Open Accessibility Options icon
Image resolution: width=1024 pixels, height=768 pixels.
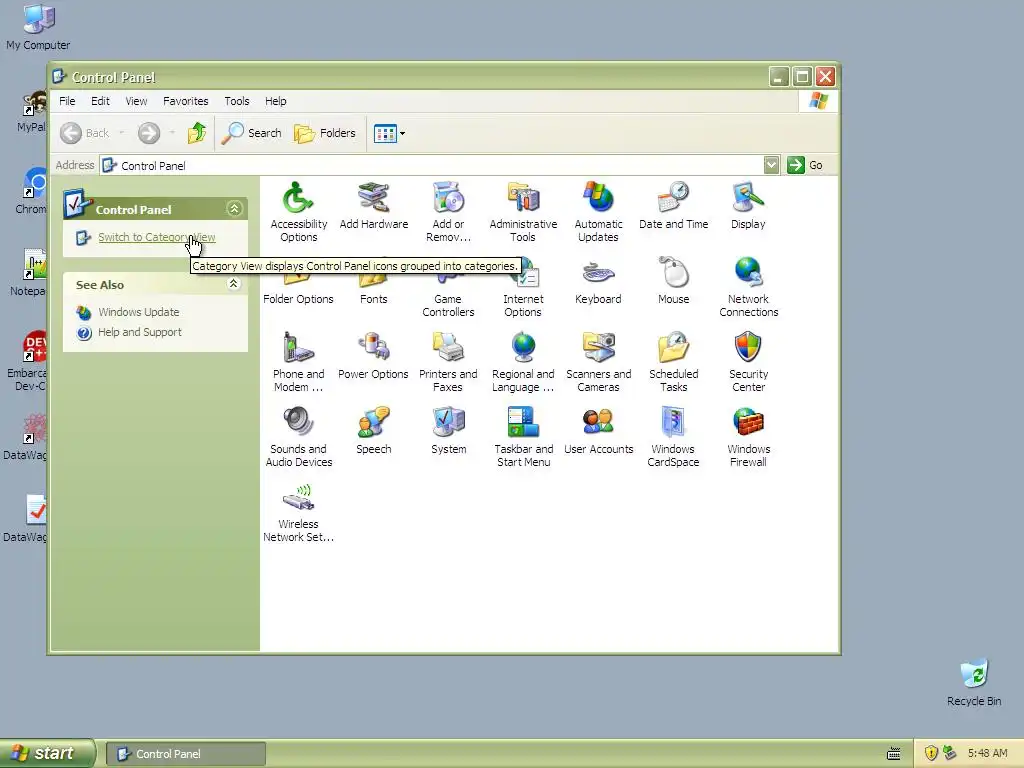tap(298, 212)
